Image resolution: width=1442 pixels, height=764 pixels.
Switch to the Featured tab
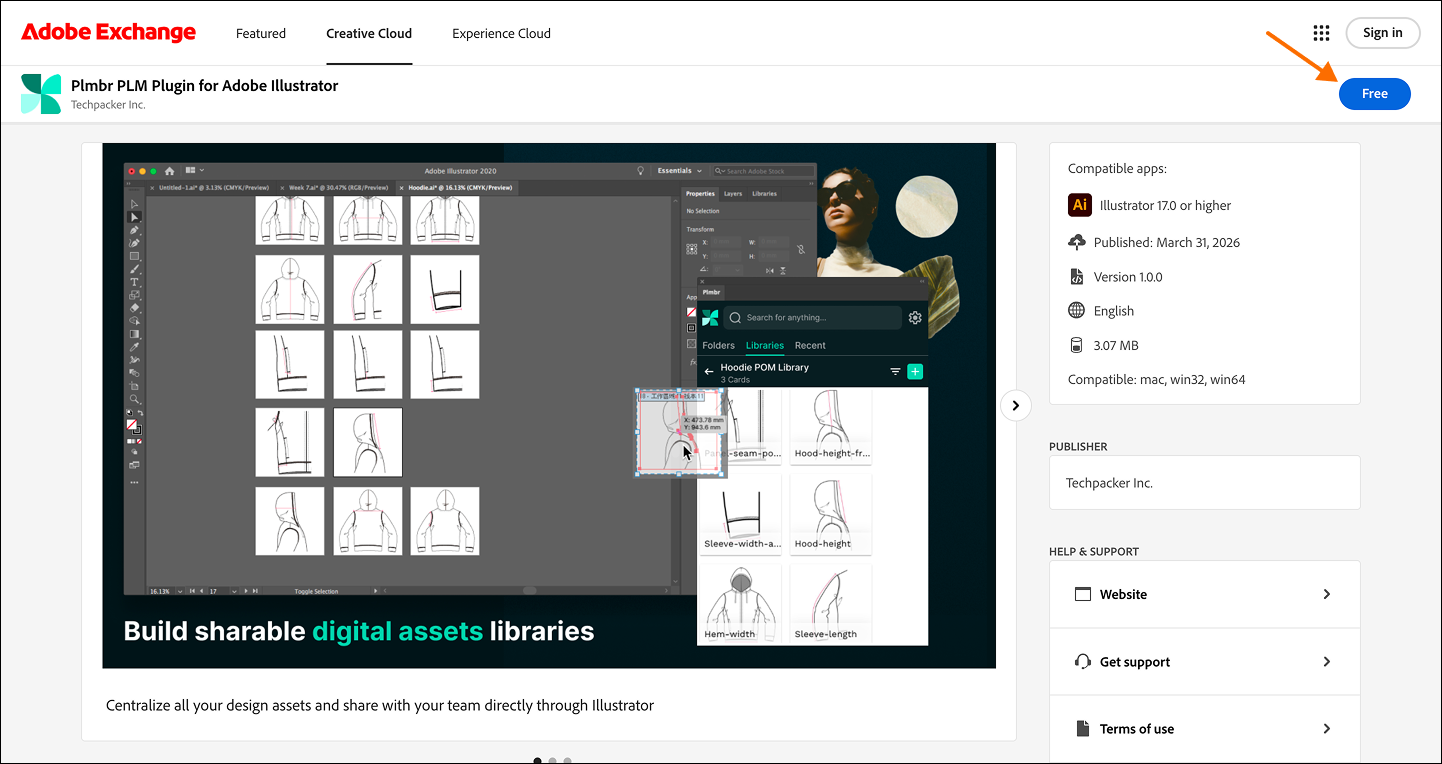click(260, 32)
